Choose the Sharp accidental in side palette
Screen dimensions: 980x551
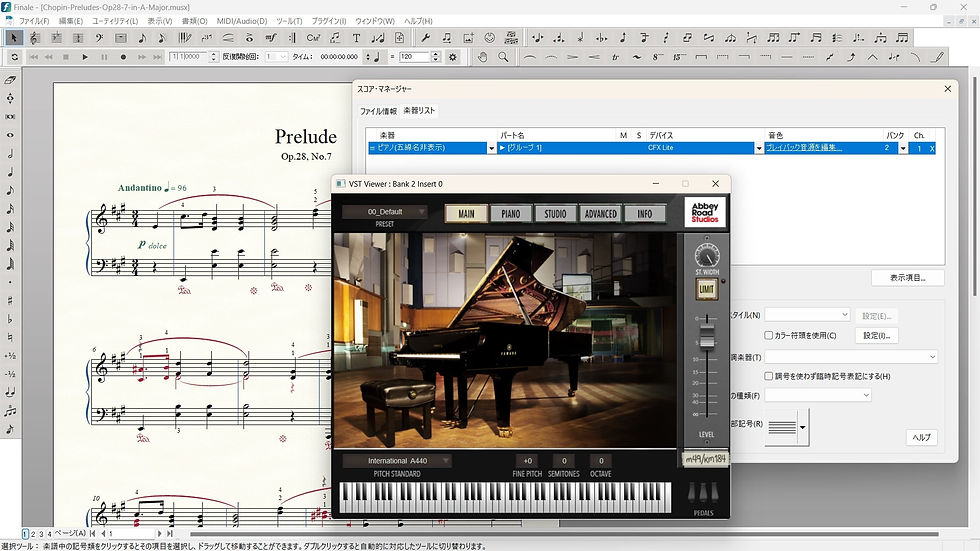(10, 300)
